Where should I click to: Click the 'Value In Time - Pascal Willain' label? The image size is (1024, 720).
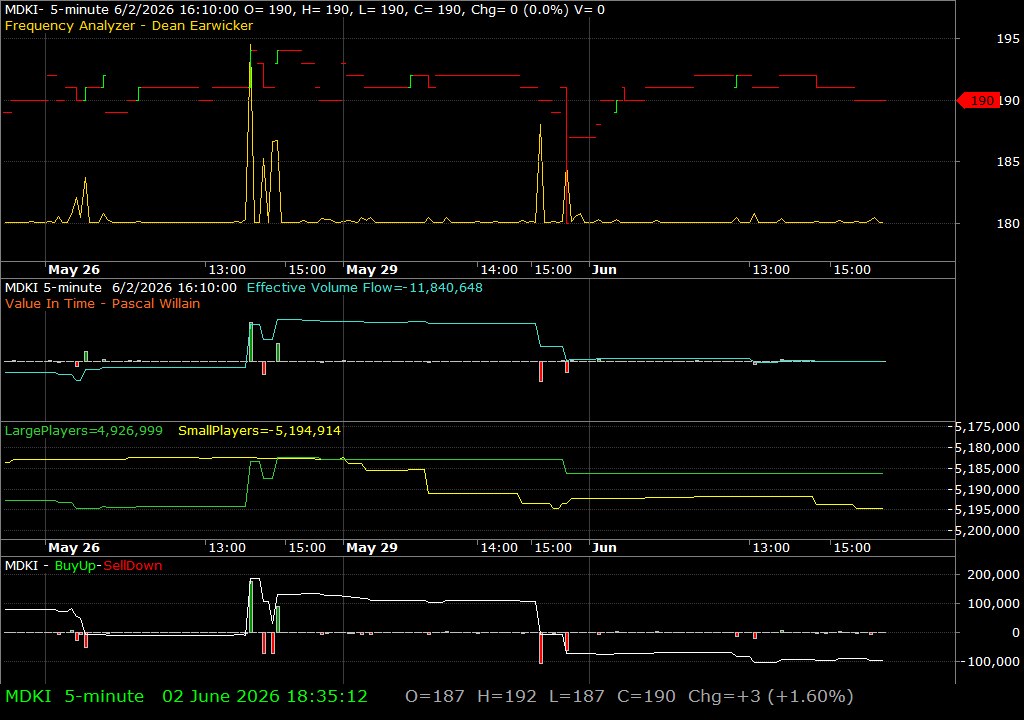103,303
